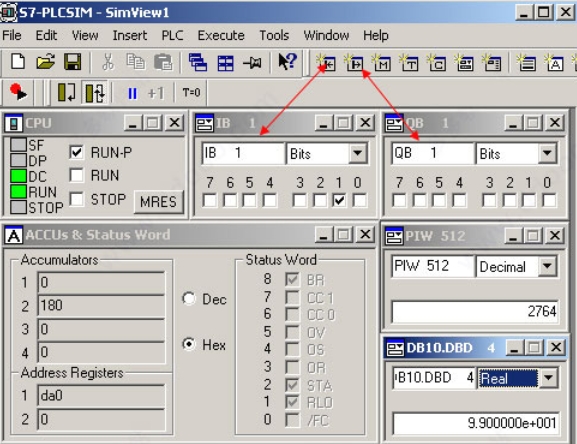Click the MRES memory reset button
The height and width of the screenshot is (444, 577).
point(159,202)
